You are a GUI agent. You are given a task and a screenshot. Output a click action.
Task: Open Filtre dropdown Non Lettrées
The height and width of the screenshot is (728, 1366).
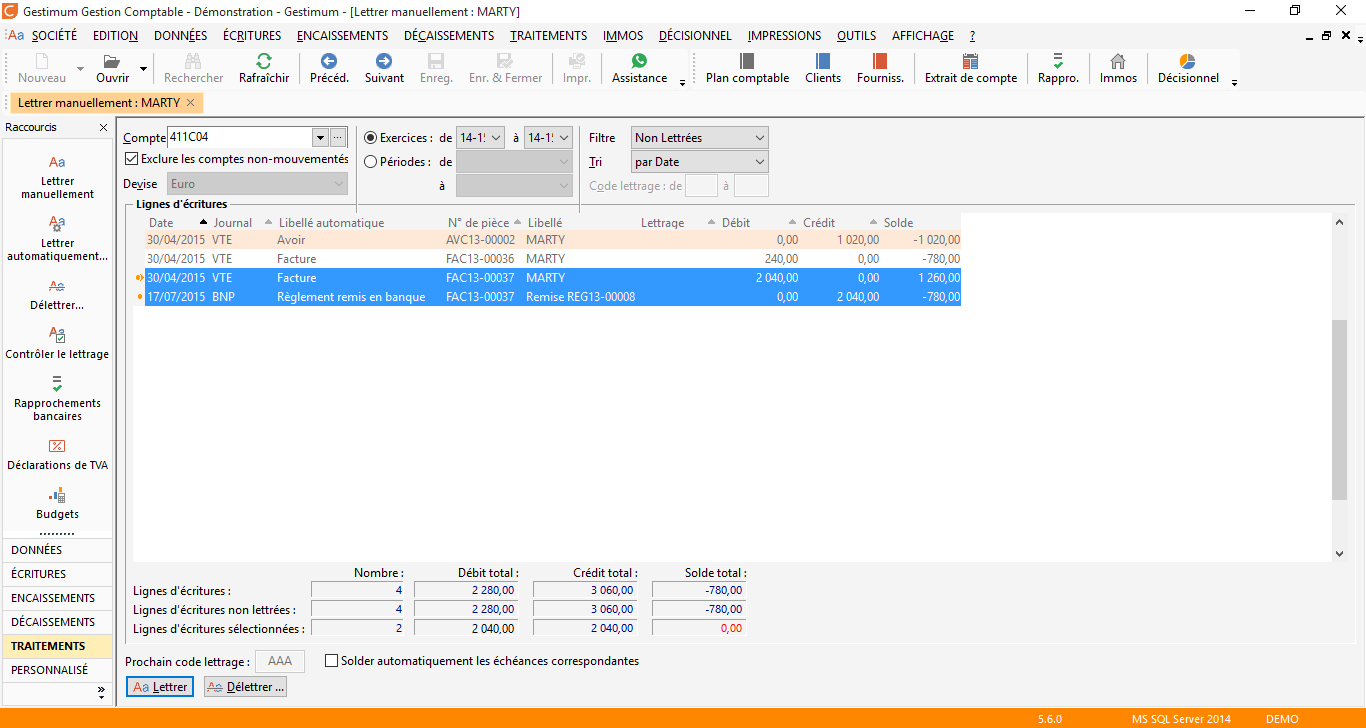coord(699,138)
